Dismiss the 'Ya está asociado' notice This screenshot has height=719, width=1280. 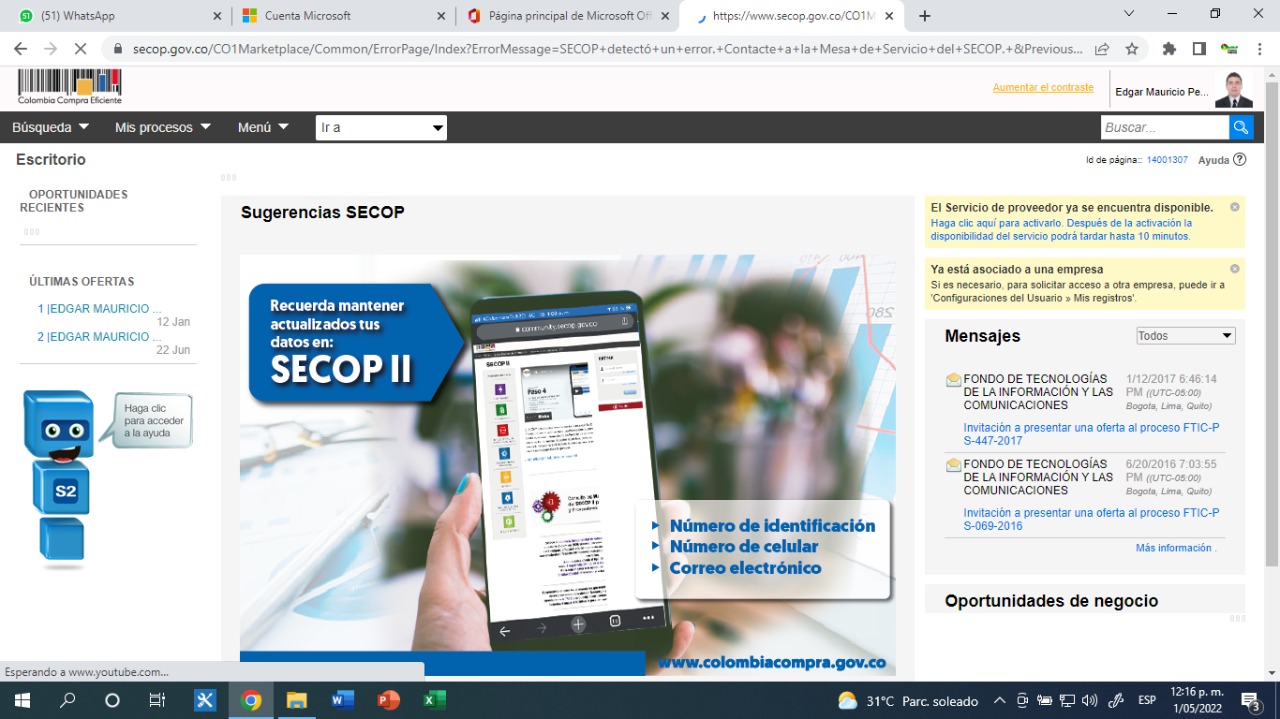coord(1235,269)
